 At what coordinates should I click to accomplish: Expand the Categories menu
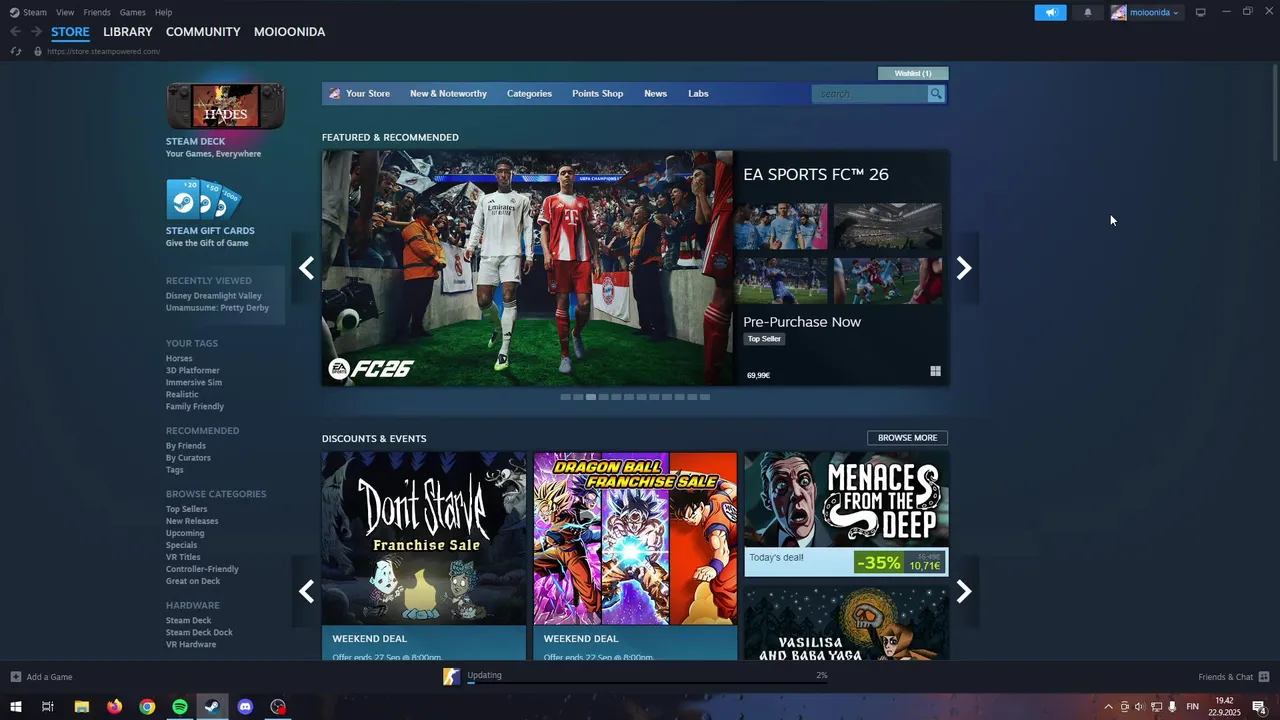(x=529, y=94)
